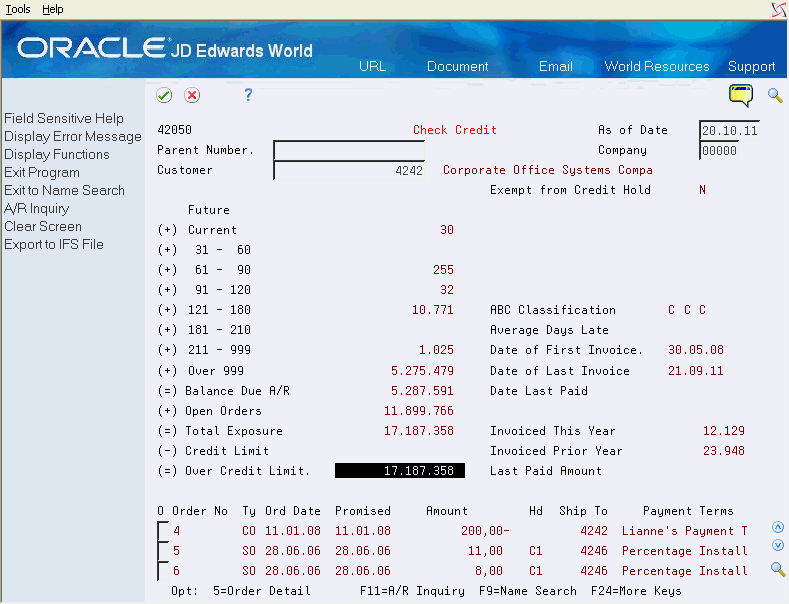The height and width of the screenshot is (604, 789).
Task: Open the Support header link
Action: pyautogui.click(x=751, y=66)
